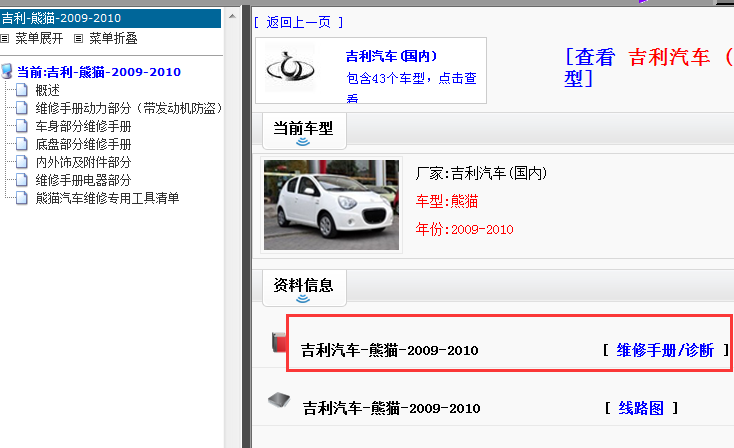
Task: Open the 概述 tree item
Action: [x=48, y=90]
